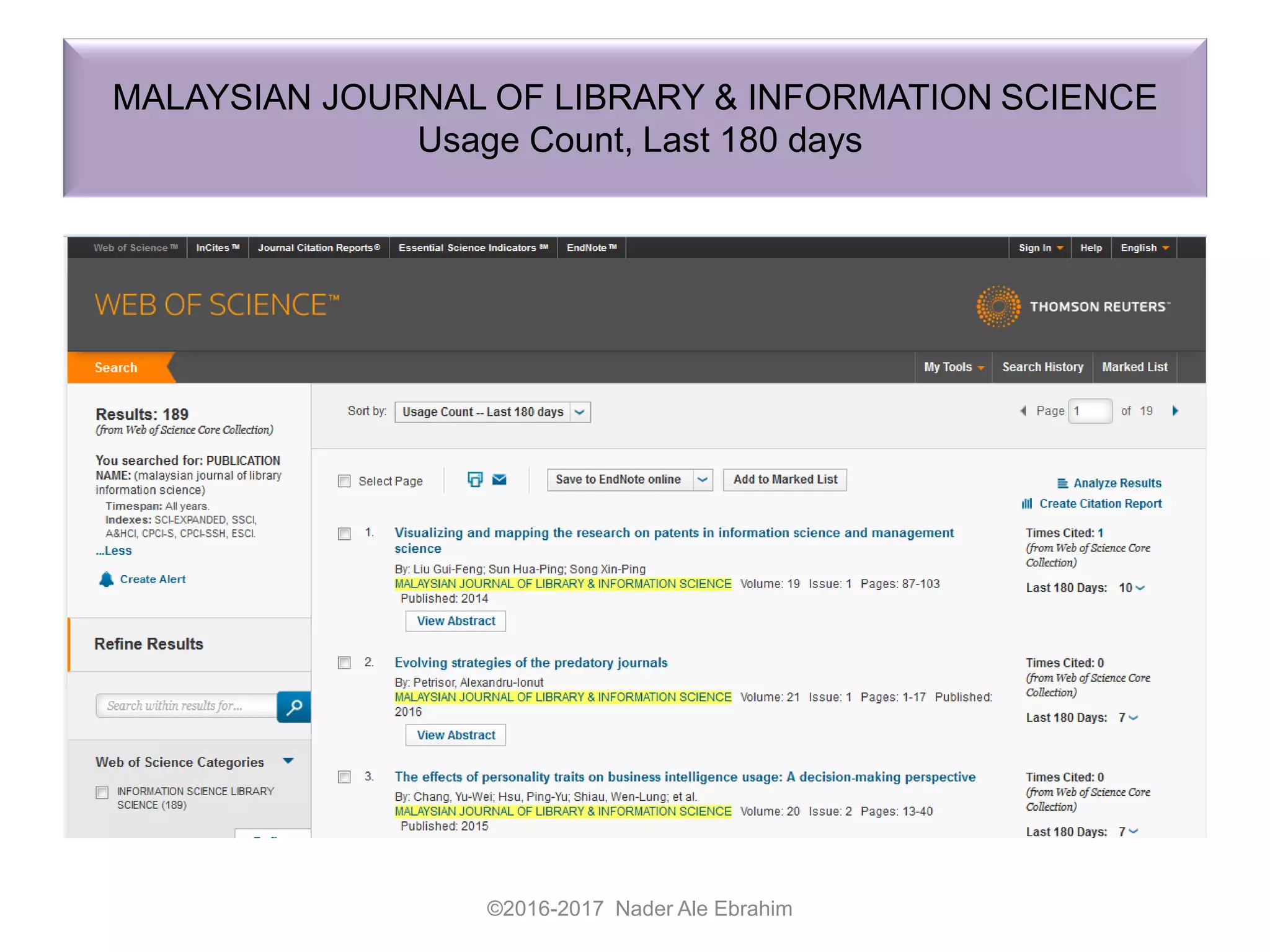
Task: Check Information Science Library Science category box
Action: coord(102,793)
